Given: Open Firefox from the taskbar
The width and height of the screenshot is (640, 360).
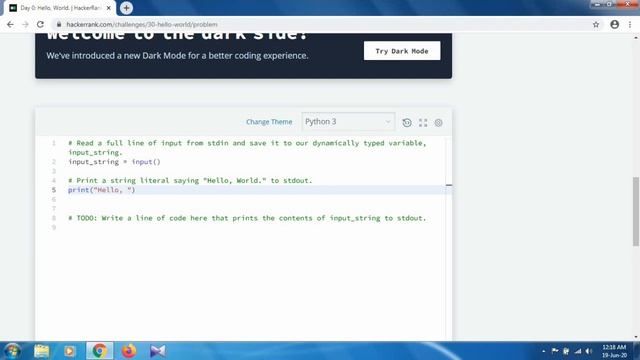Looking at the screenshot, I should click(129, 351).
